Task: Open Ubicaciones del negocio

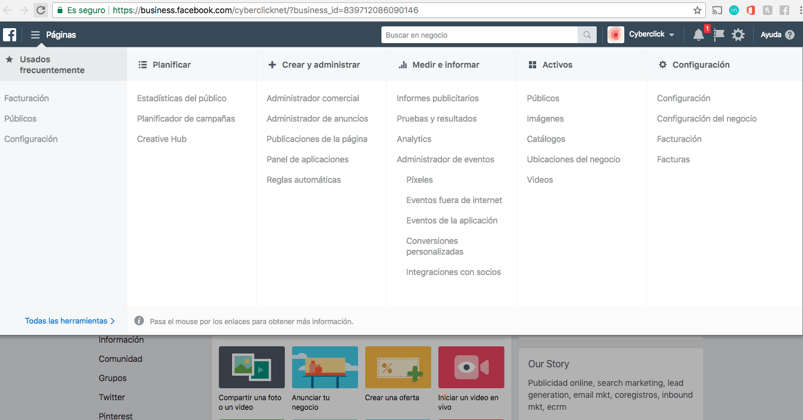Action: (x=573, y=159)
